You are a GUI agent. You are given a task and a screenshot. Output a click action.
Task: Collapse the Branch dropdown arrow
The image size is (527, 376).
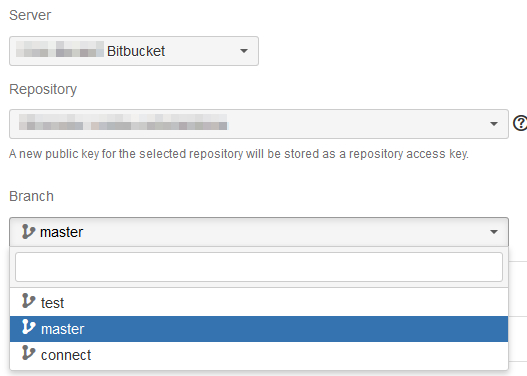(x=494, y=232)
